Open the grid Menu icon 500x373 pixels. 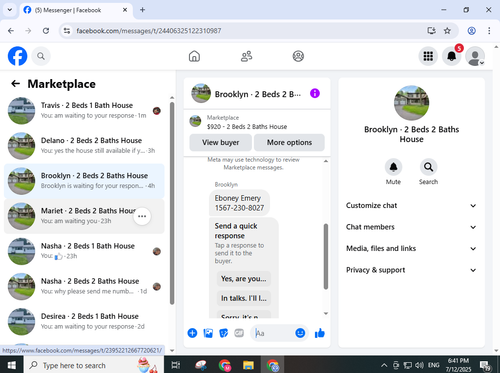click(x=428, y=56)
